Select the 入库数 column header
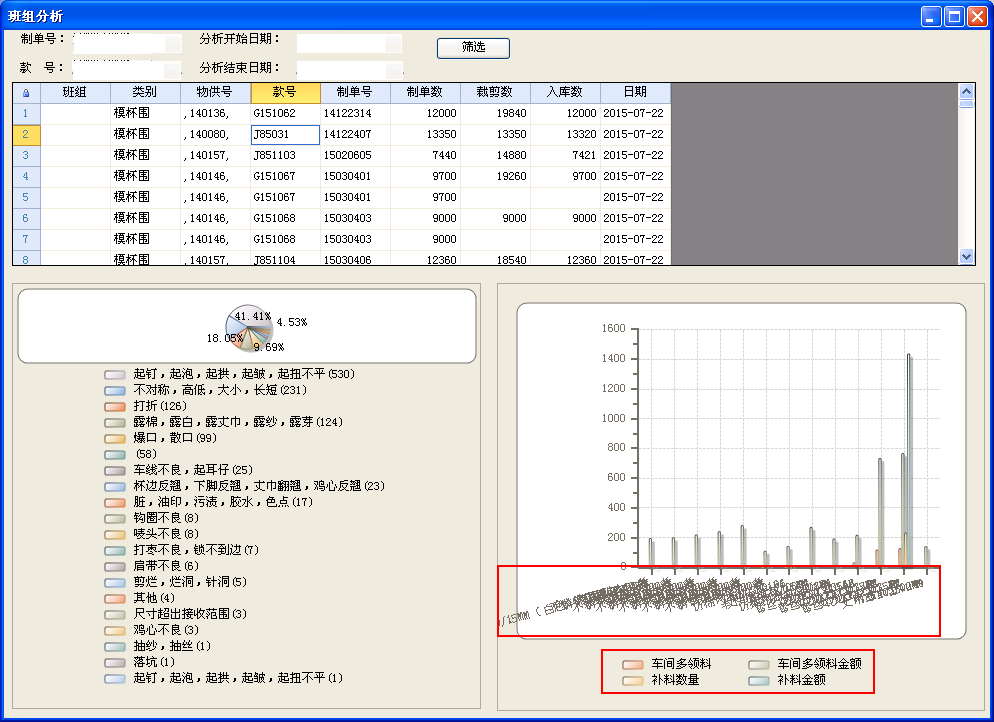 coord(565,93)
